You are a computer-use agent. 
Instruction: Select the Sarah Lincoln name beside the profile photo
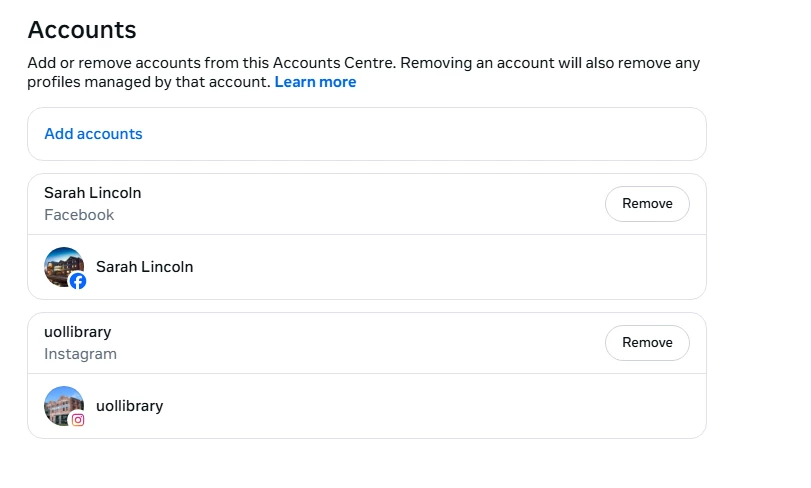coord(144,267)
